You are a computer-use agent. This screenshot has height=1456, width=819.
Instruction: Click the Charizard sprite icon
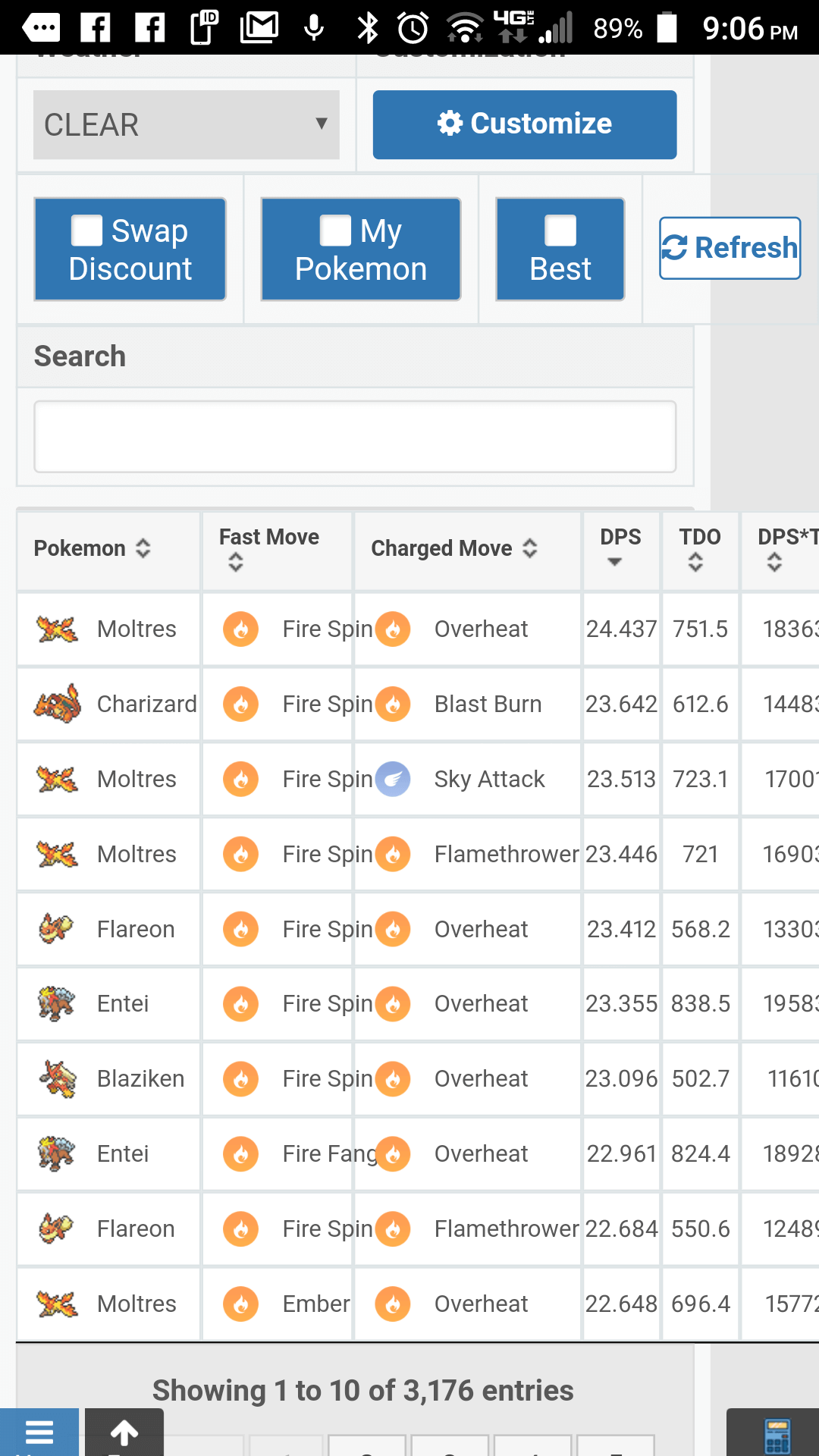[x=57, y=704]
